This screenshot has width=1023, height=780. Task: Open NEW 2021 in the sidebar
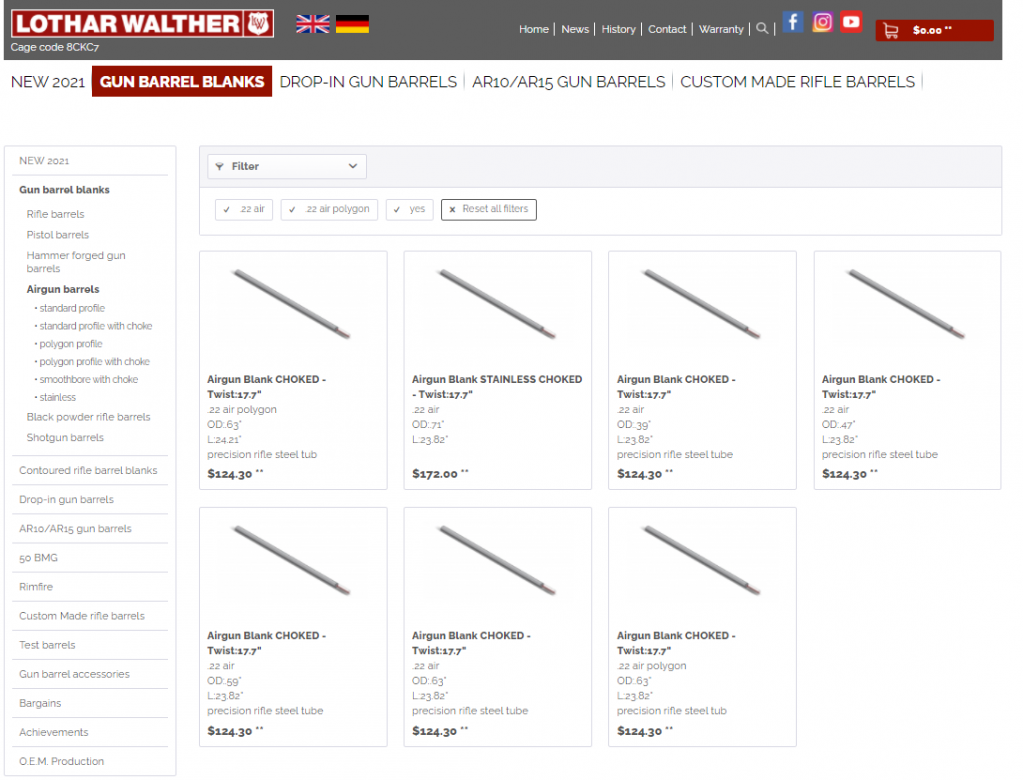(x=44, y=161)
